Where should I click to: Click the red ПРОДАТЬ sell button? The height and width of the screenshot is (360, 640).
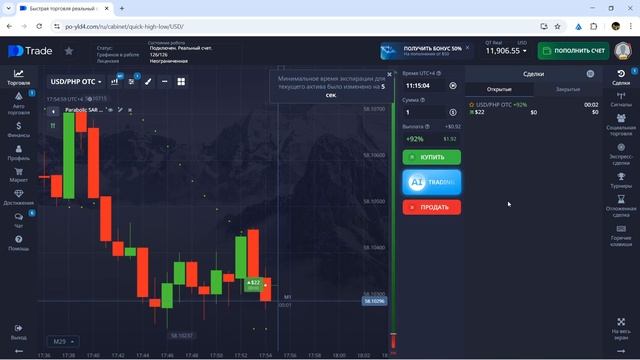pos(431,207)
